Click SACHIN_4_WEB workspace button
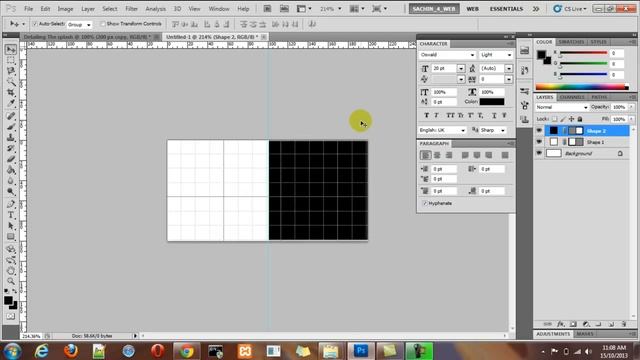This screenshot has width=640, height=360. click(x=434, y=9)
